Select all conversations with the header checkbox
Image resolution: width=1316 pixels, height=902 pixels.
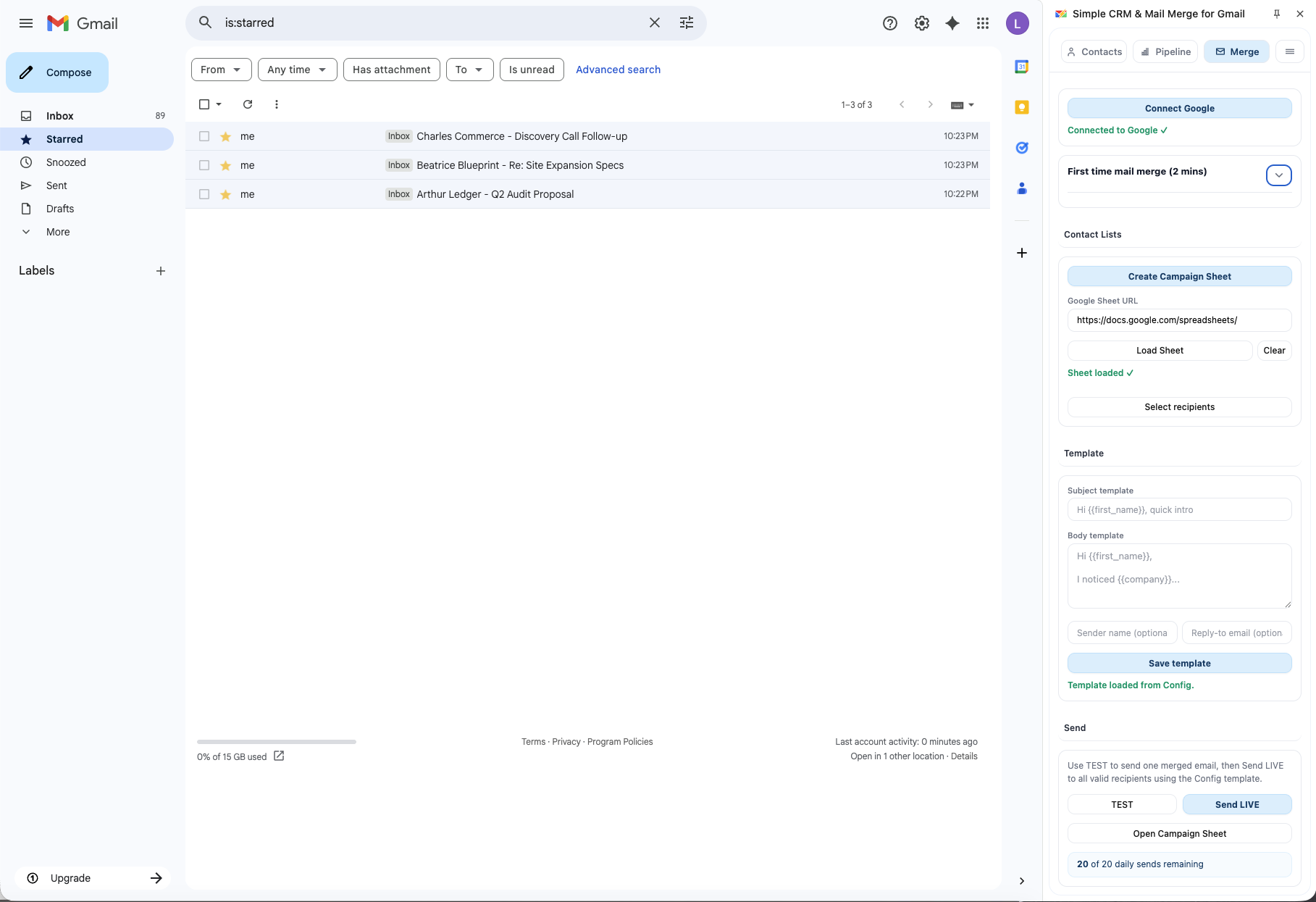click(204, 104)
